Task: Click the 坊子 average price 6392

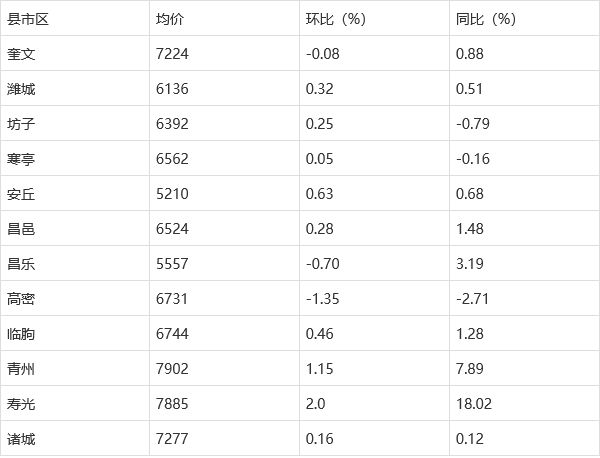Action: tap(173, 124)
